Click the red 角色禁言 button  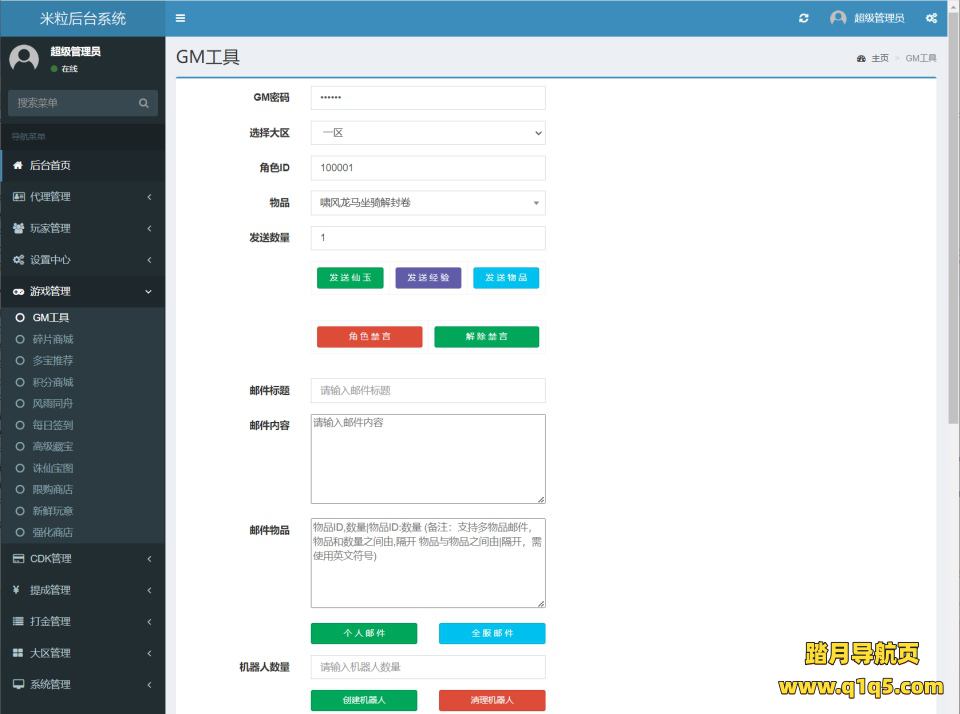(369, 337)
